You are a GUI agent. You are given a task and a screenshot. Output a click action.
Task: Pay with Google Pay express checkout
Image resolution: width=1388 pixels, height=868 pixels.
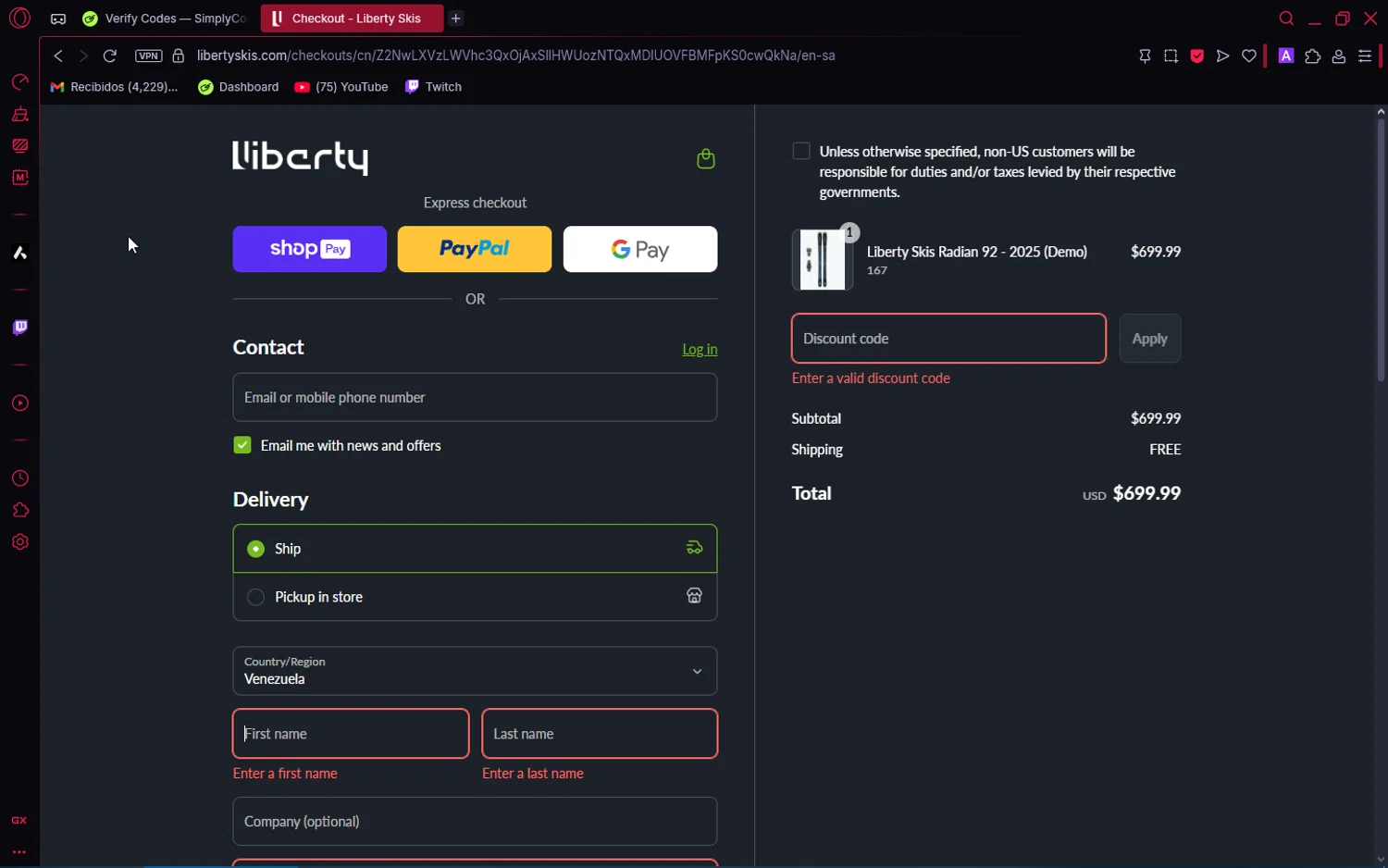click(x=640, y=249)
